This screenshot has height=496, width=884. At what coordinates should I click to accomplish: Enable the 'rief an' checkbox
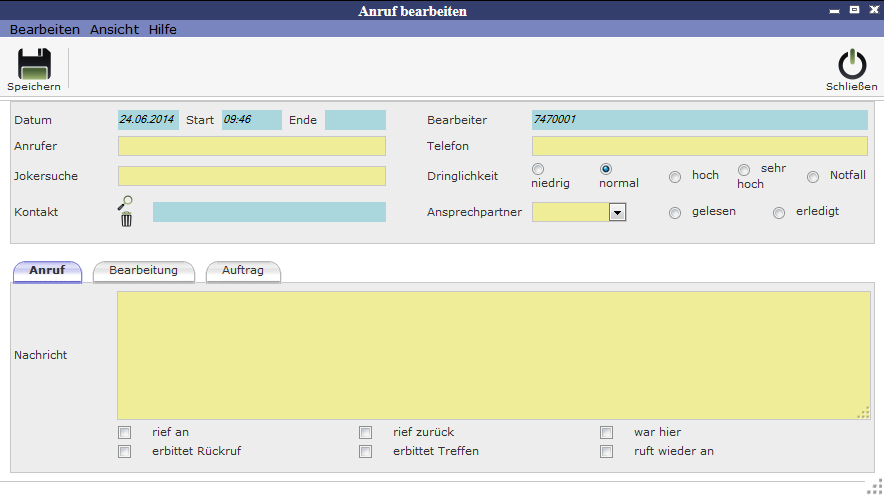tap(125, 432)
